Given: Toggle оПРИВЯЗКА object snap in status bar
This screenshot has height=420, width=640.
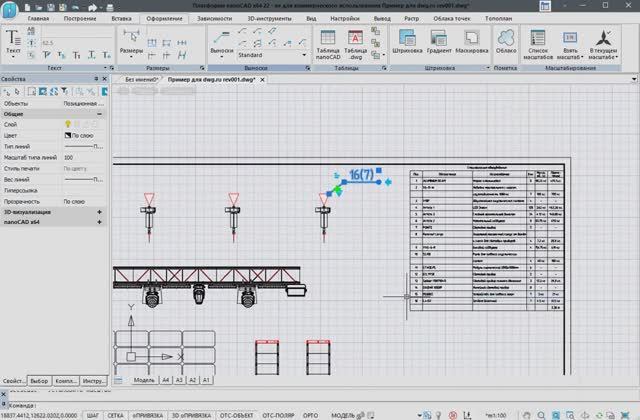Looking at the screenshot, I should (x=147, y=415).
